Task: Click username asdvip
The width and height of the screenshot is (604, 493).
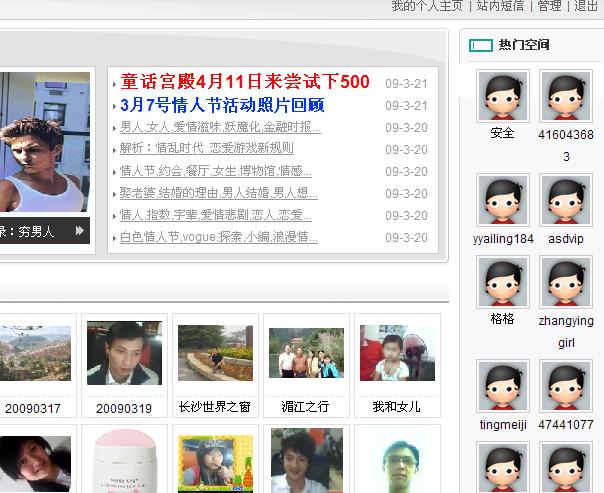Action: point(566,238)
